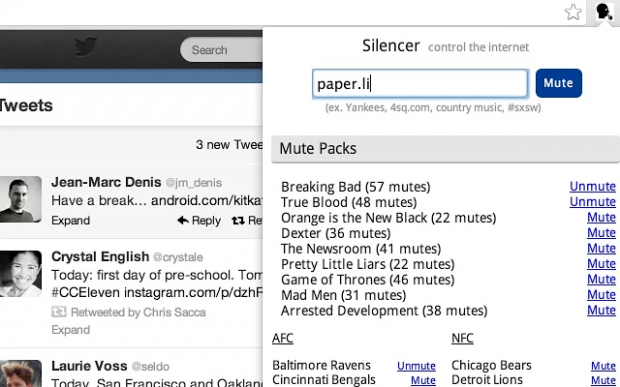Open Crystal English profile photo
This screenshot has height=387, width=620.
click(x=21, y=274)
